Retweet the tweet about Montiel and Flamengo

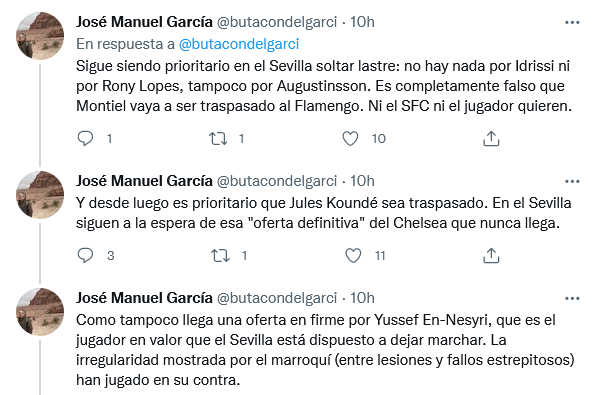coord(218,138)
